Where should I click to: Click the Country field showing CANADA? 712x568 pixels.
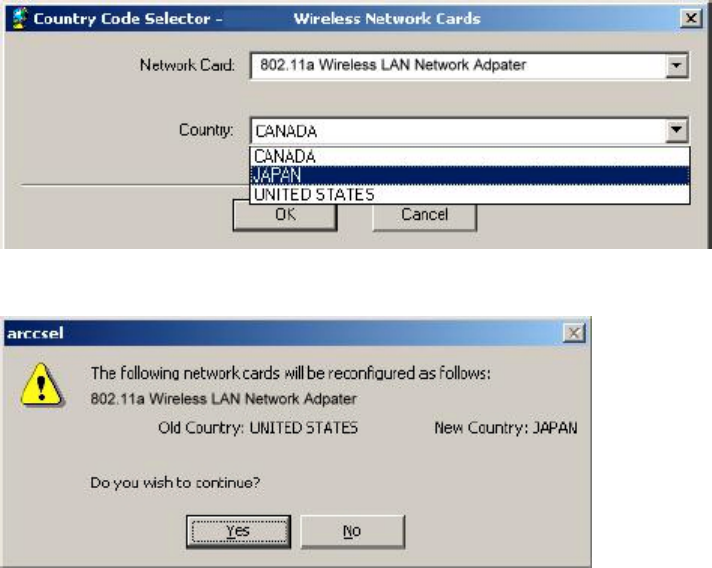pyautogui.click(x=470, y=131)
